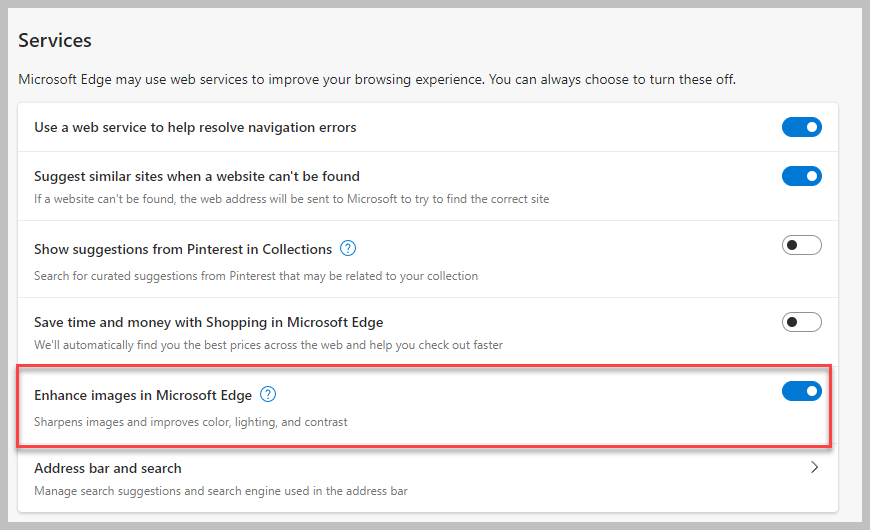Click 'Suggest similar sites' setting label

pos(197,176)
